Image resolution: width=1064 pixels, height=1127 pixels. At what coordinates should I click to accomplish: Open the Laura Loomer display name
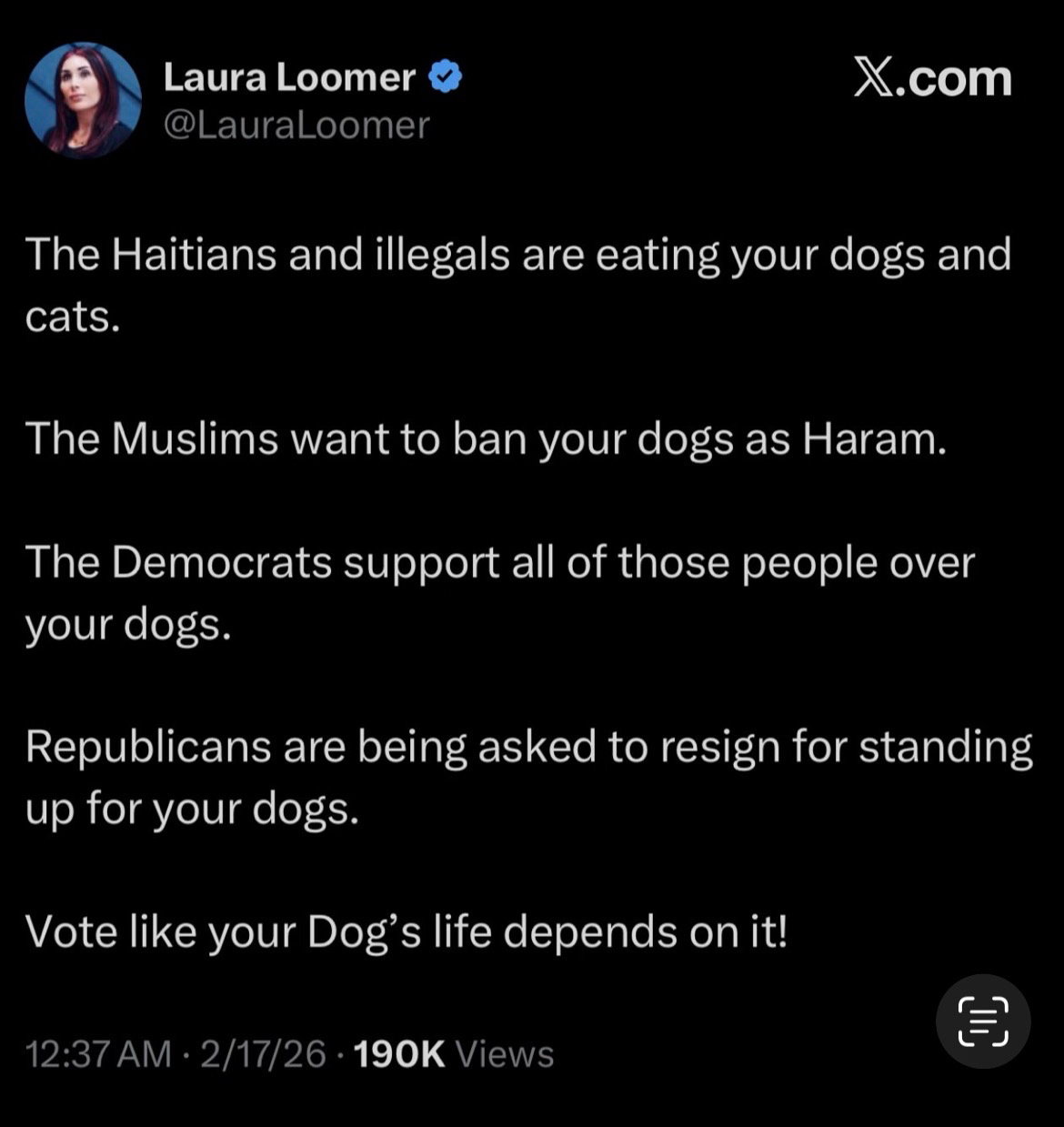pyautogui.click(x=289, y=78)
